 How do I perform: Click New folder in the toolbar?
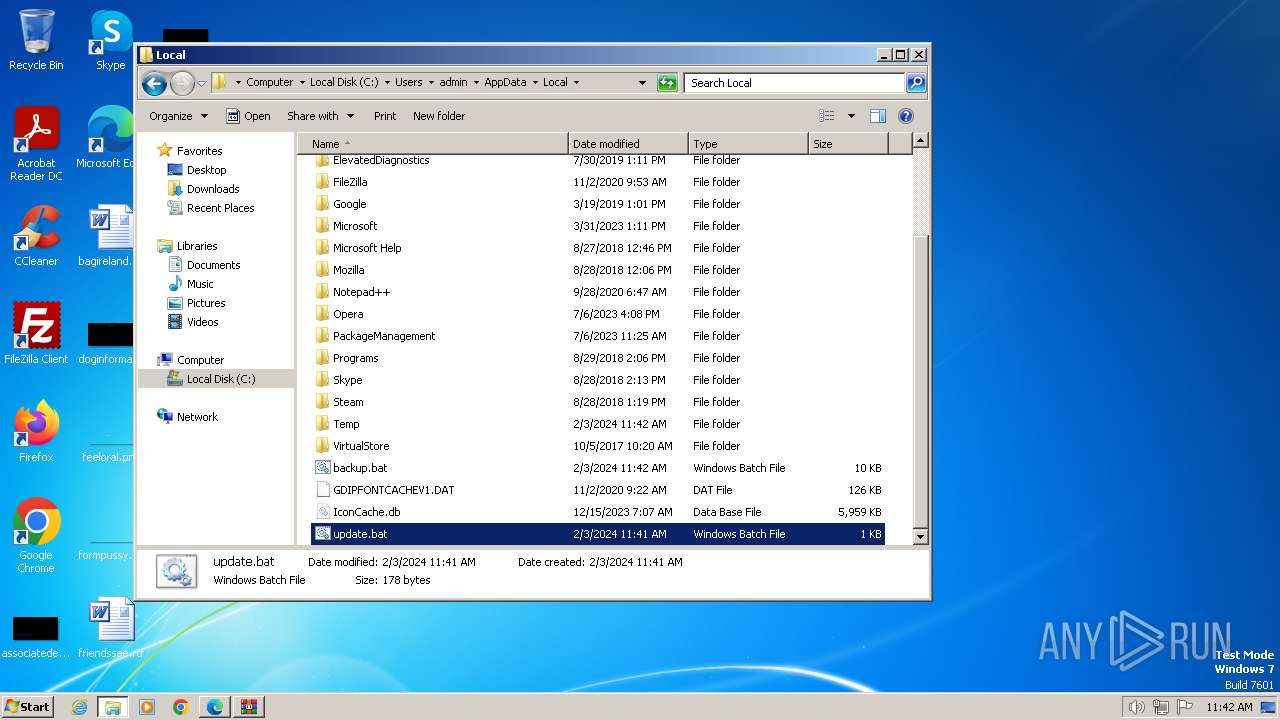click(439, 116)
